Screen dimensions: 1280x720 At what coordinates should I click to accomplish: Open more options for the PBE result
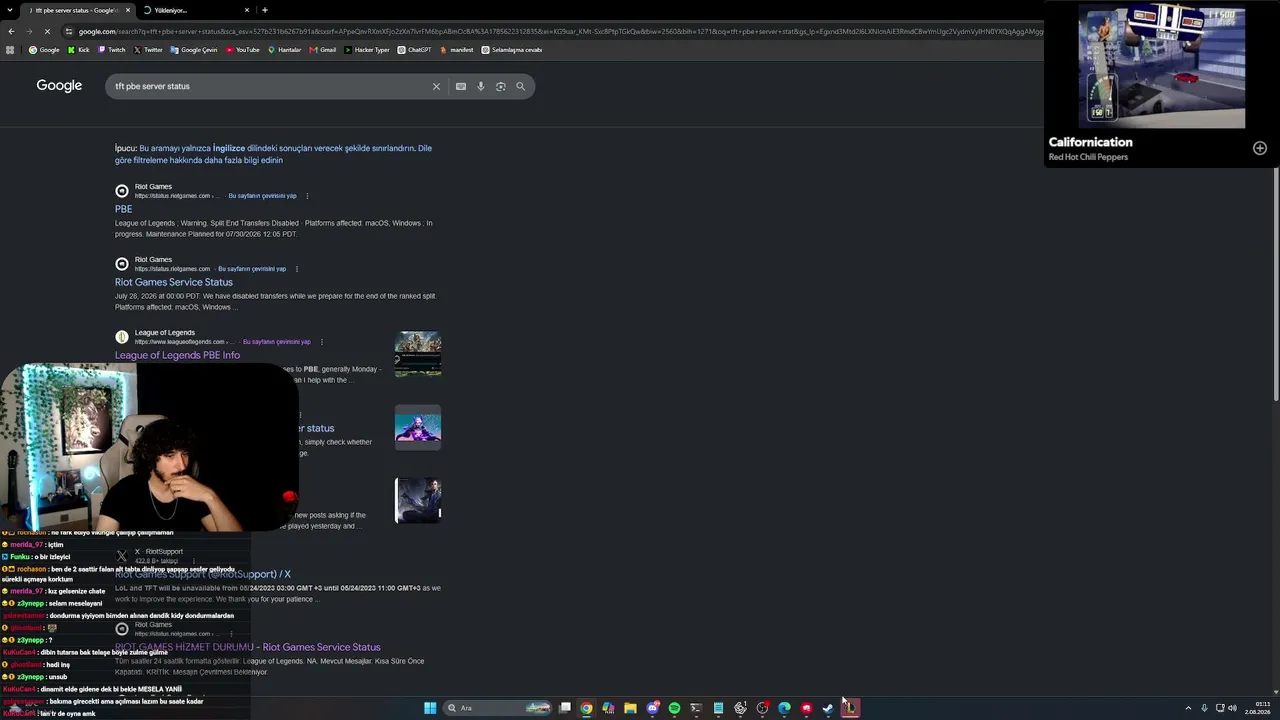click(x=307, y=196)
